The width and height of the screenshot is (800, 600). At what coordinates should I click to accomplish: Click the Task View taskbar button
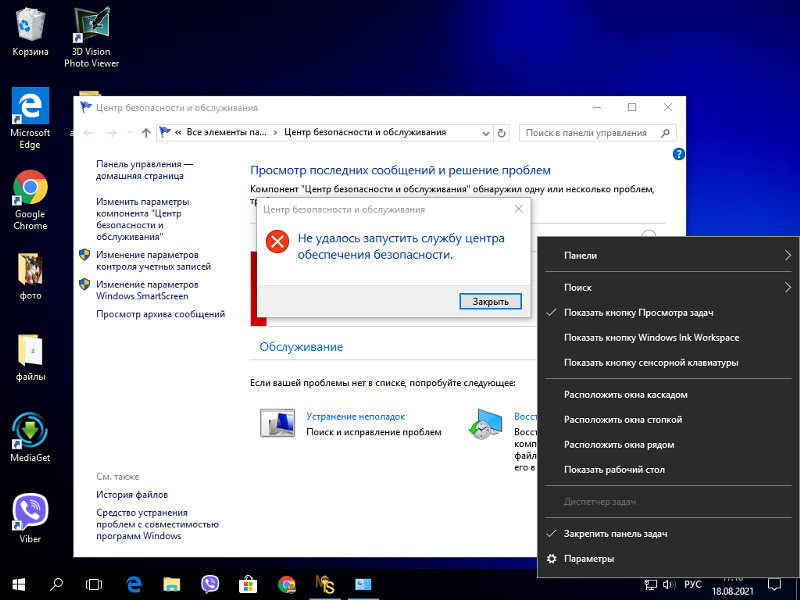[94, 584]
